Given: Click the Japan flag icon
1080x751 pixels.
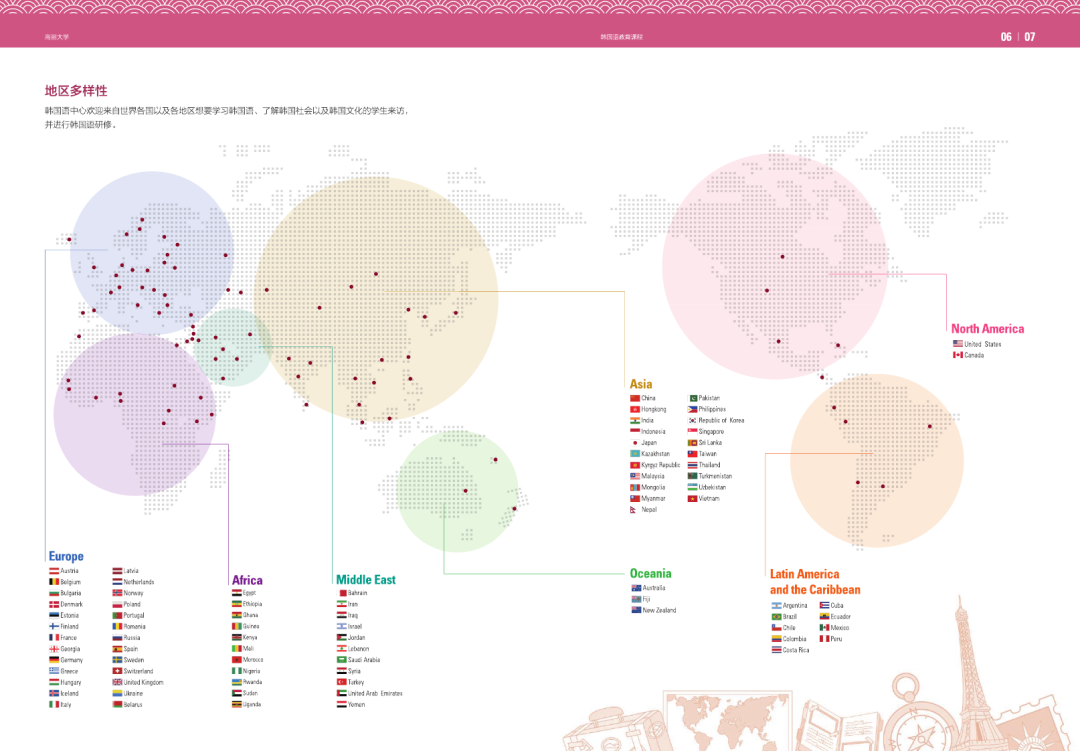Looking at the screenshot, I should pos(635,442).
